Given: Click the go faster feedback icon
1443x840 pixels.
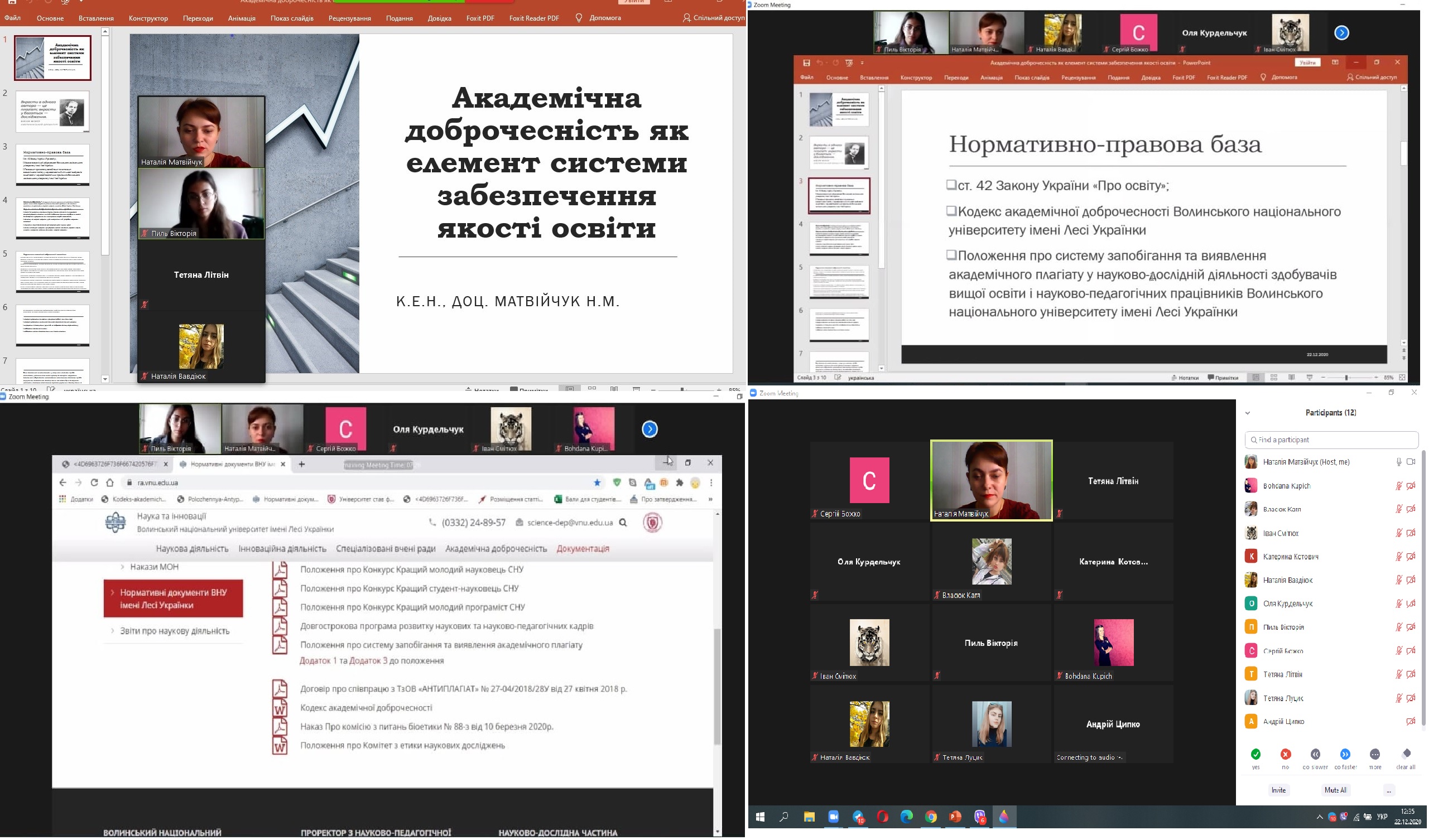Looking at the screenshot, I should coord(1345,754).
